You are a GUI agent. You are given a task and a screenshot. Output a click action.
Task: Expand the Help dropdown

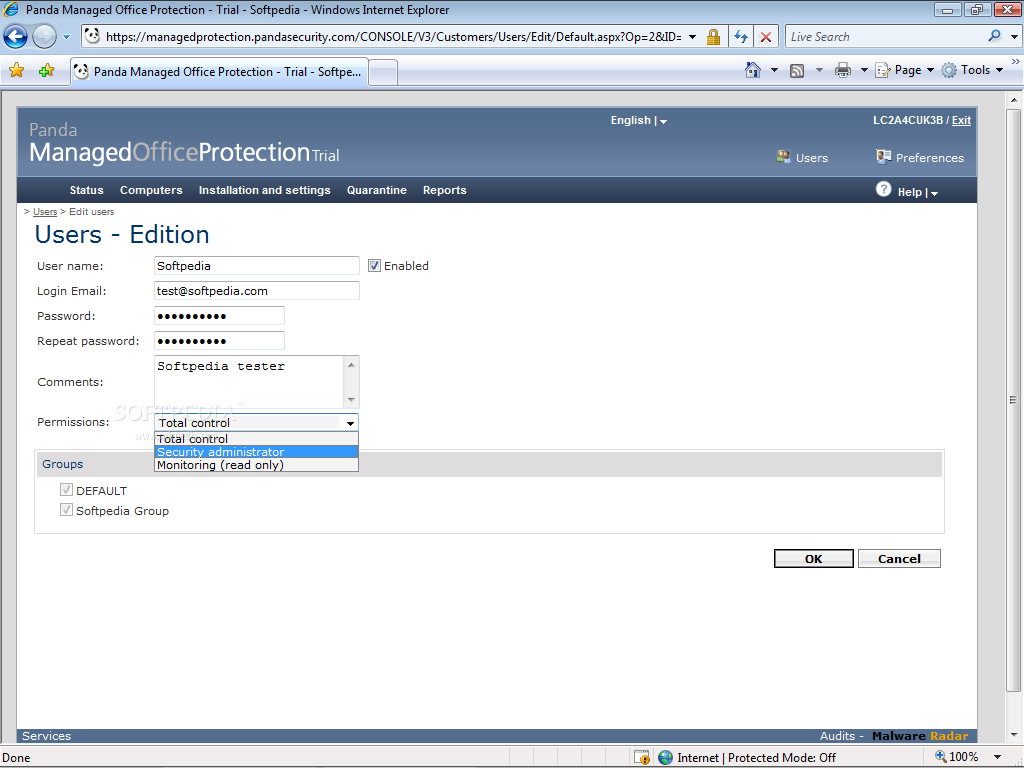coord(918,192)
